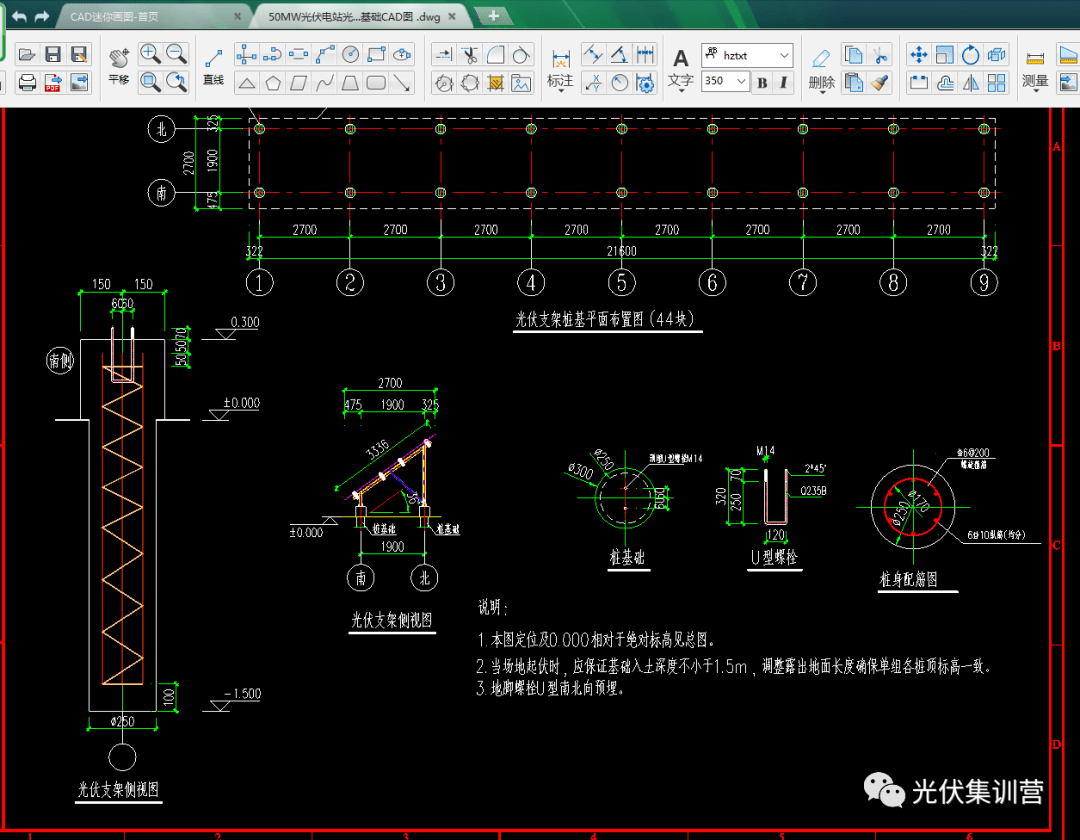Click the Mirror tool icon

tap(970, 83)
